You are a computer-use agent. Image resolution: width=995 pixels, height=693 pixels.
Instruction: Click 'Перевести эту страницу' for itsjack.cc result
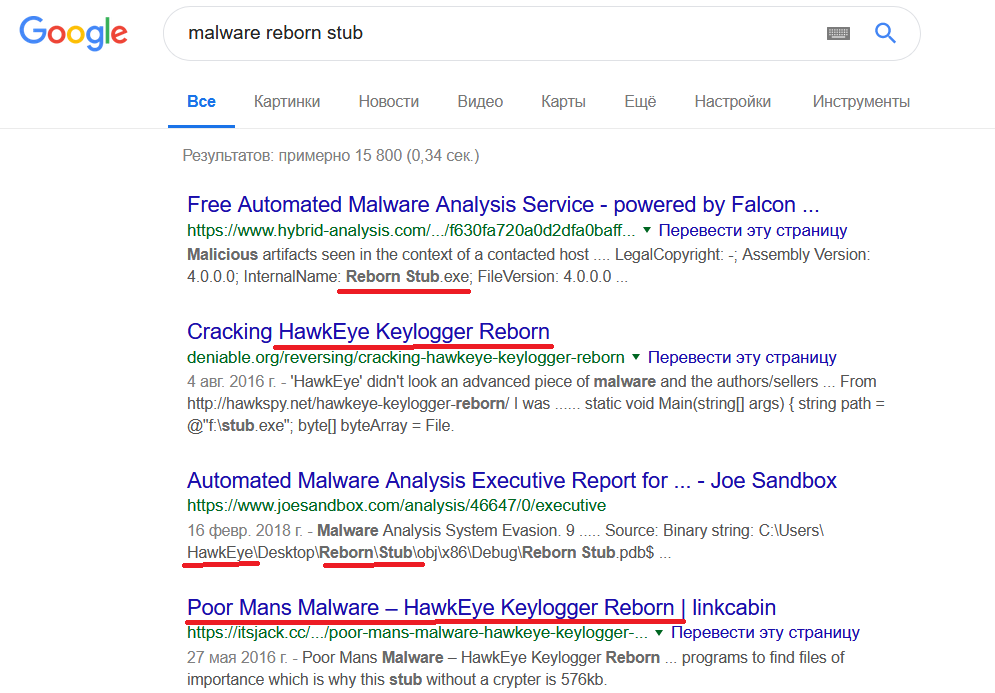coord(765,633)
